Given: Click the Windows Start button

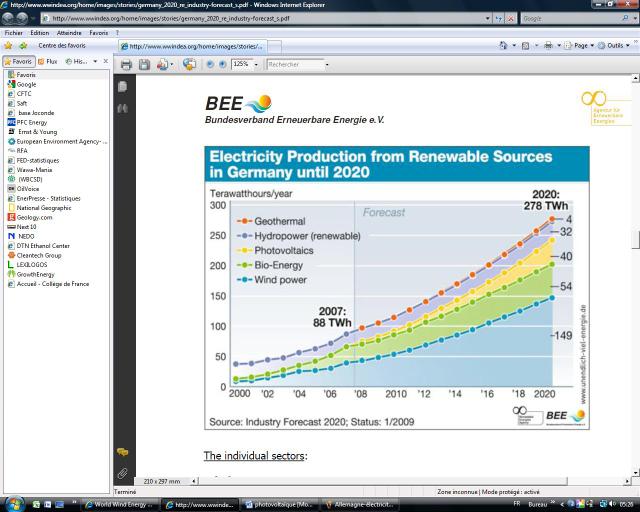Looking at the screenshot, I should (14, 503).
